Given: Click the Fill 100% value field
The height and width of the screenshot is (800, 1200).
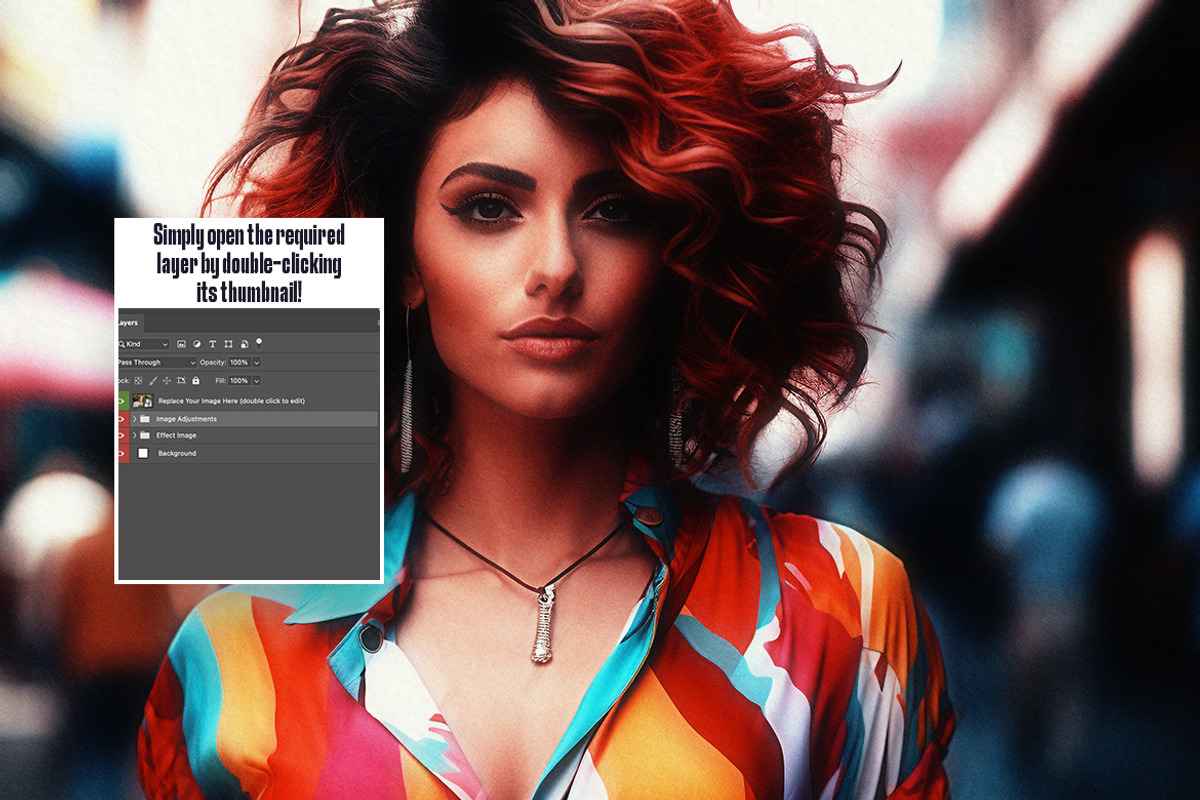Looking at the screenshot, I should point(239,381).
